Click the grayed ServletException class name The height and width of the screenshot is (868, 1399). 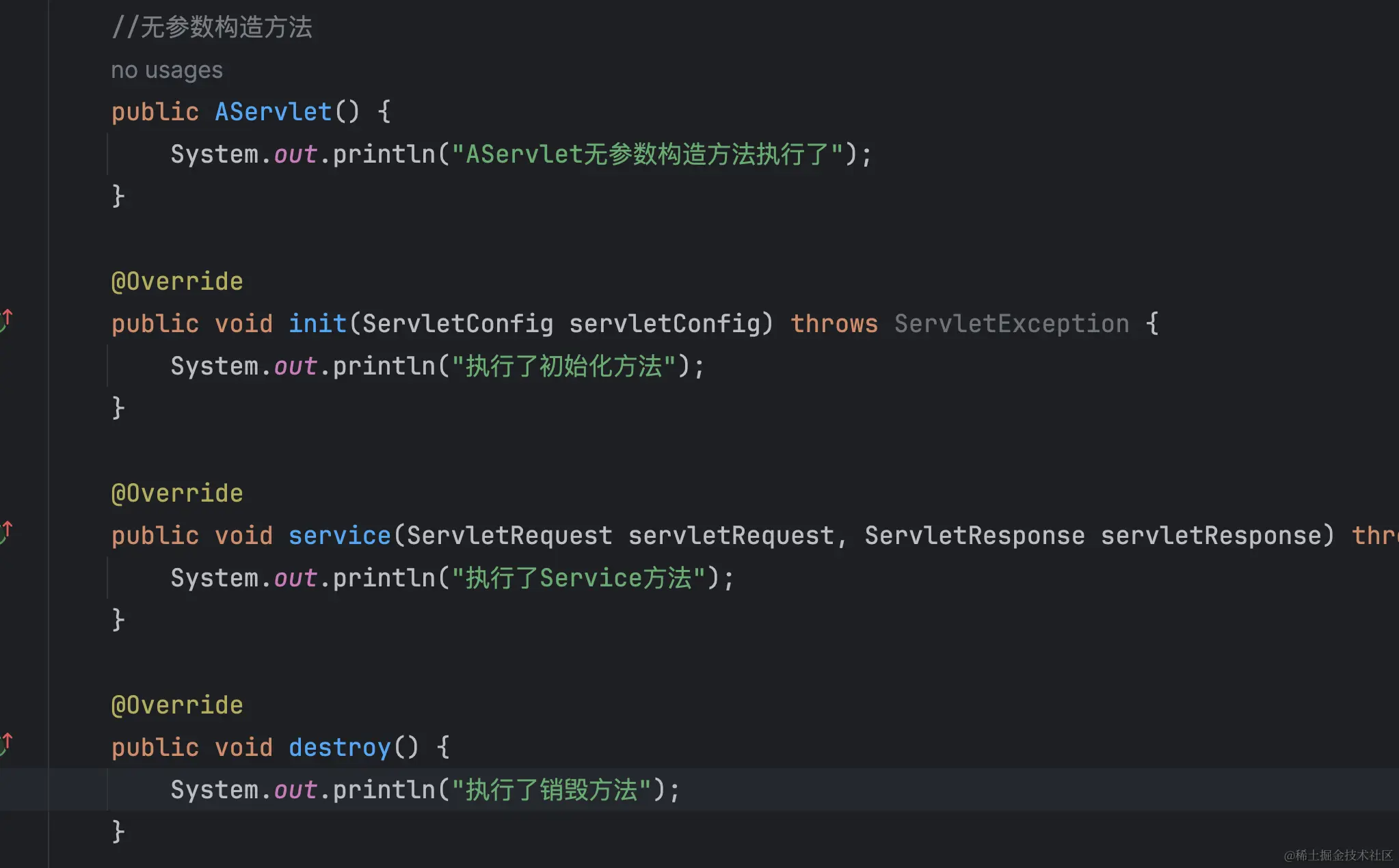click(1011, 324)
